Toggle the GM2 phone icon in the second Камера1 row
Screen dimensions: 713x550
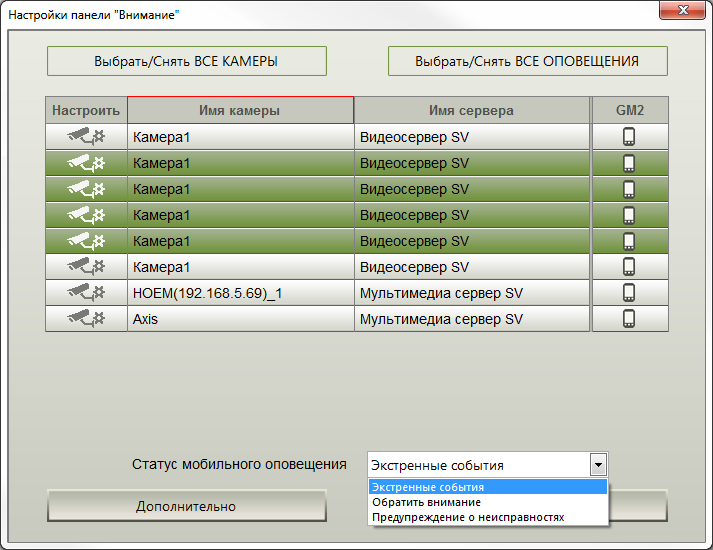[x=629, y=163]
